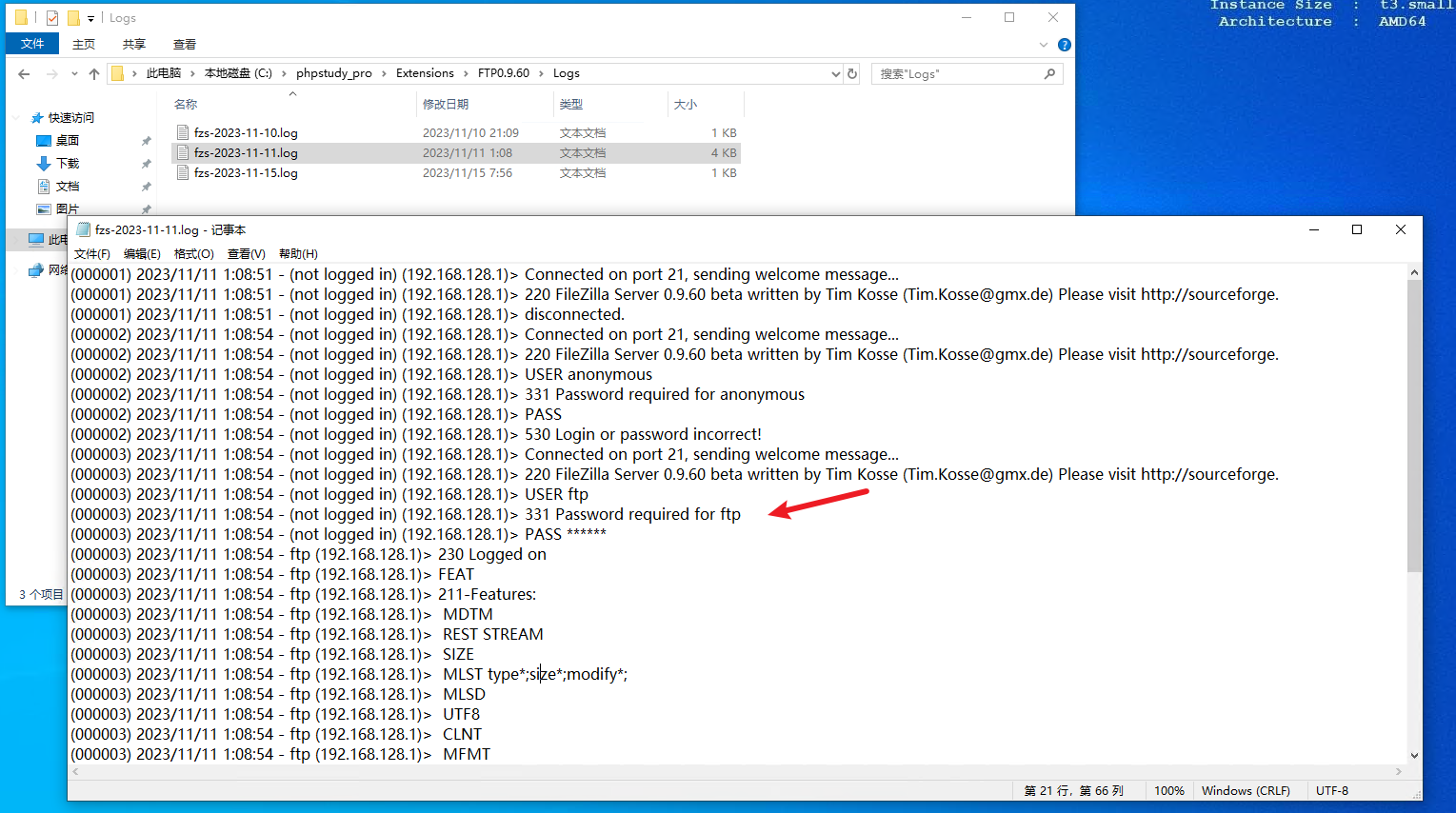Viewport: 1456px width, 813px height.
Task: Open Notepad 编辑(E) menu
Action: (142, 254)
